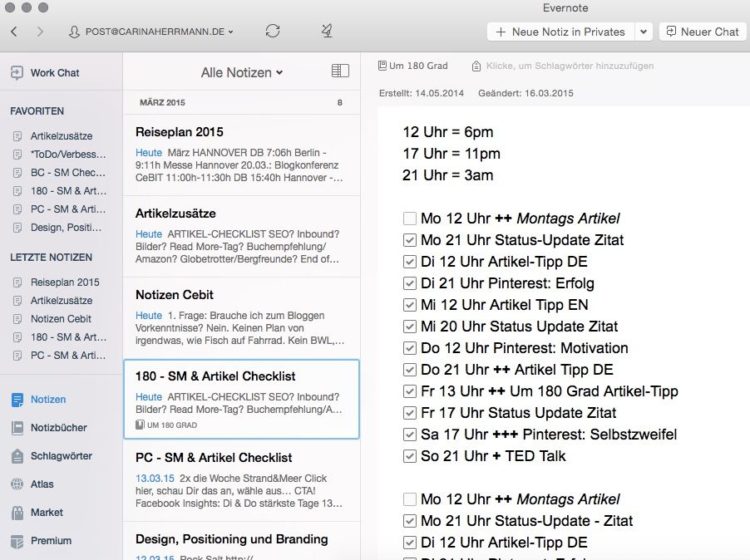Click the Work Chat icon in sidebar
The width and height of the screenshot is (750, 560).
click(x=17, y=73)
